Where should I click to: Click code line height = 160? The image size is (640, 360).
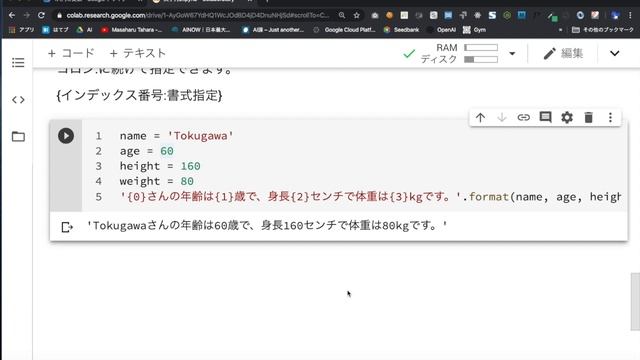[x=160, y=166]
